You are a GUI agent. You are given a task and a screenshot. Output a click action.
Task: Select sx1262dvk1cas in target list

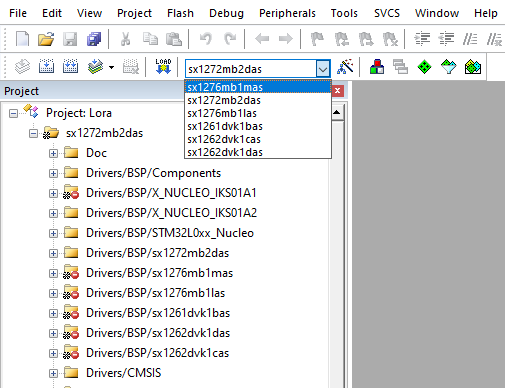coord(258,139)
